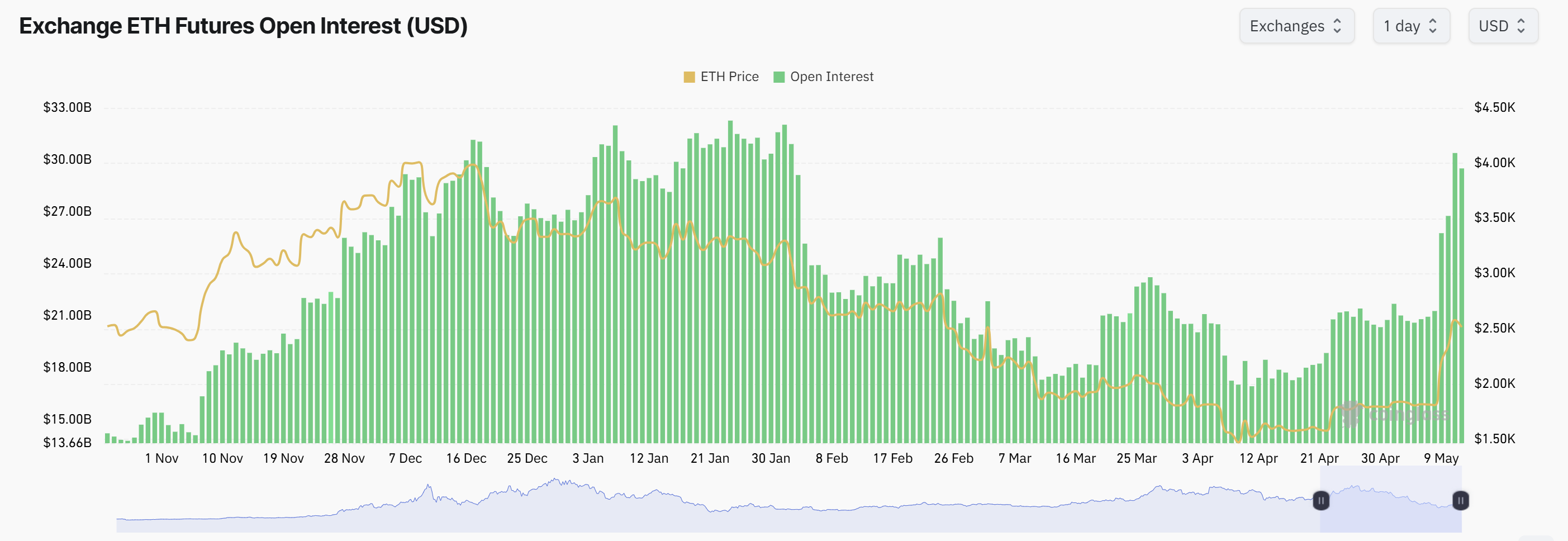
Task: Click the yellow ETH Price legend swatch
Action: click(689, 77)
